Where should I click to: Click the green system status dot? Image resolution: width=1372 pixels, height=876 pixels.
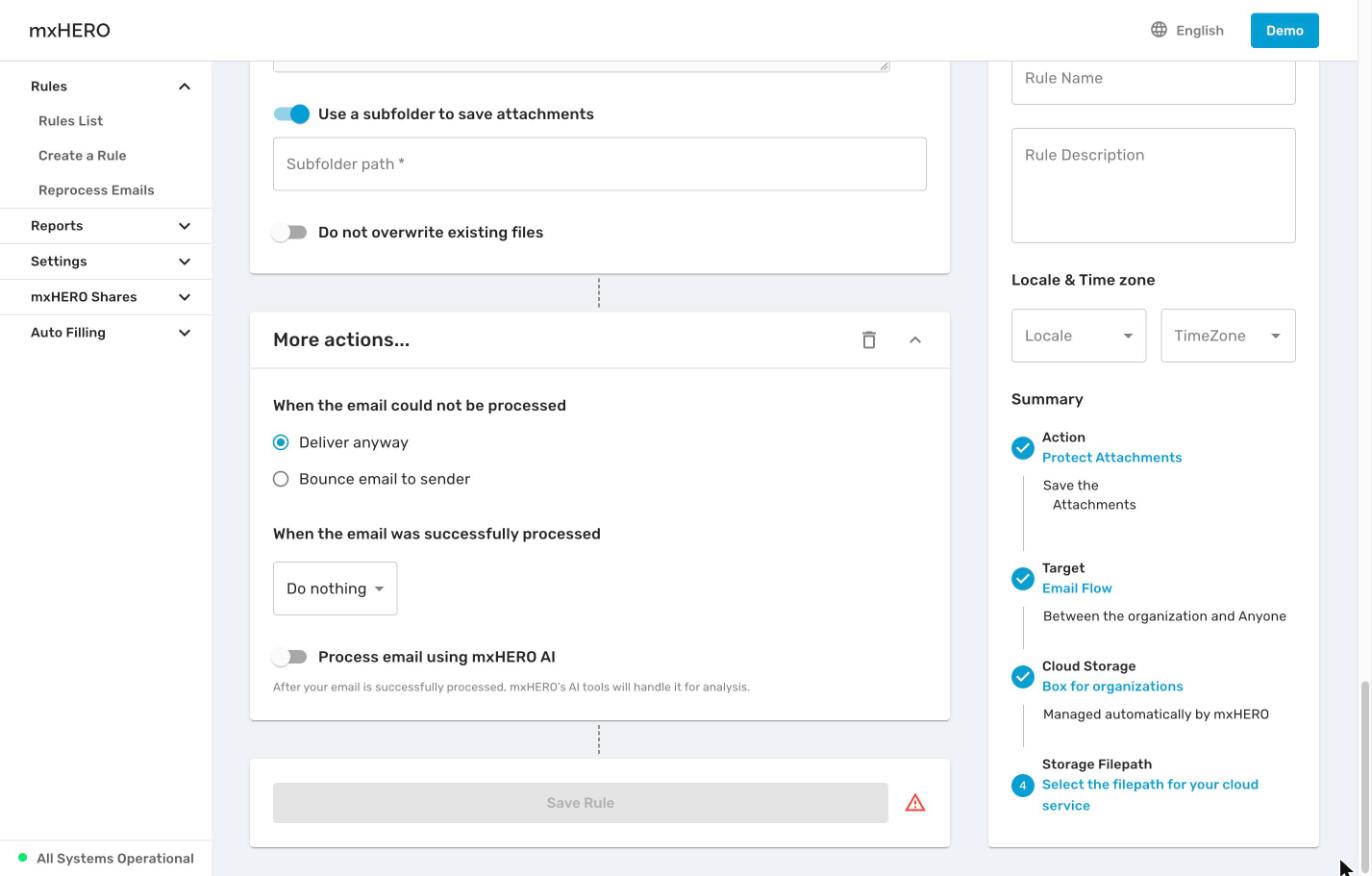coord(23,858)
